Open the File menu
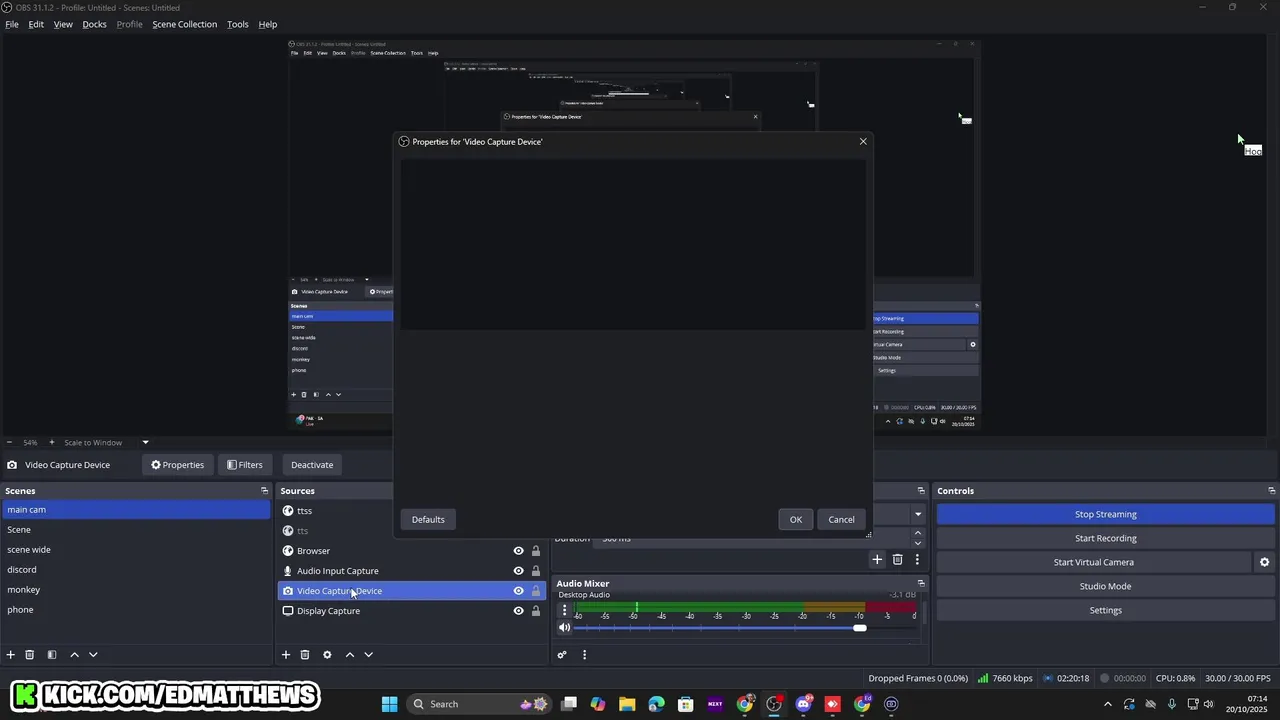This screenshot has width=1280, height=720. [12, 24]
